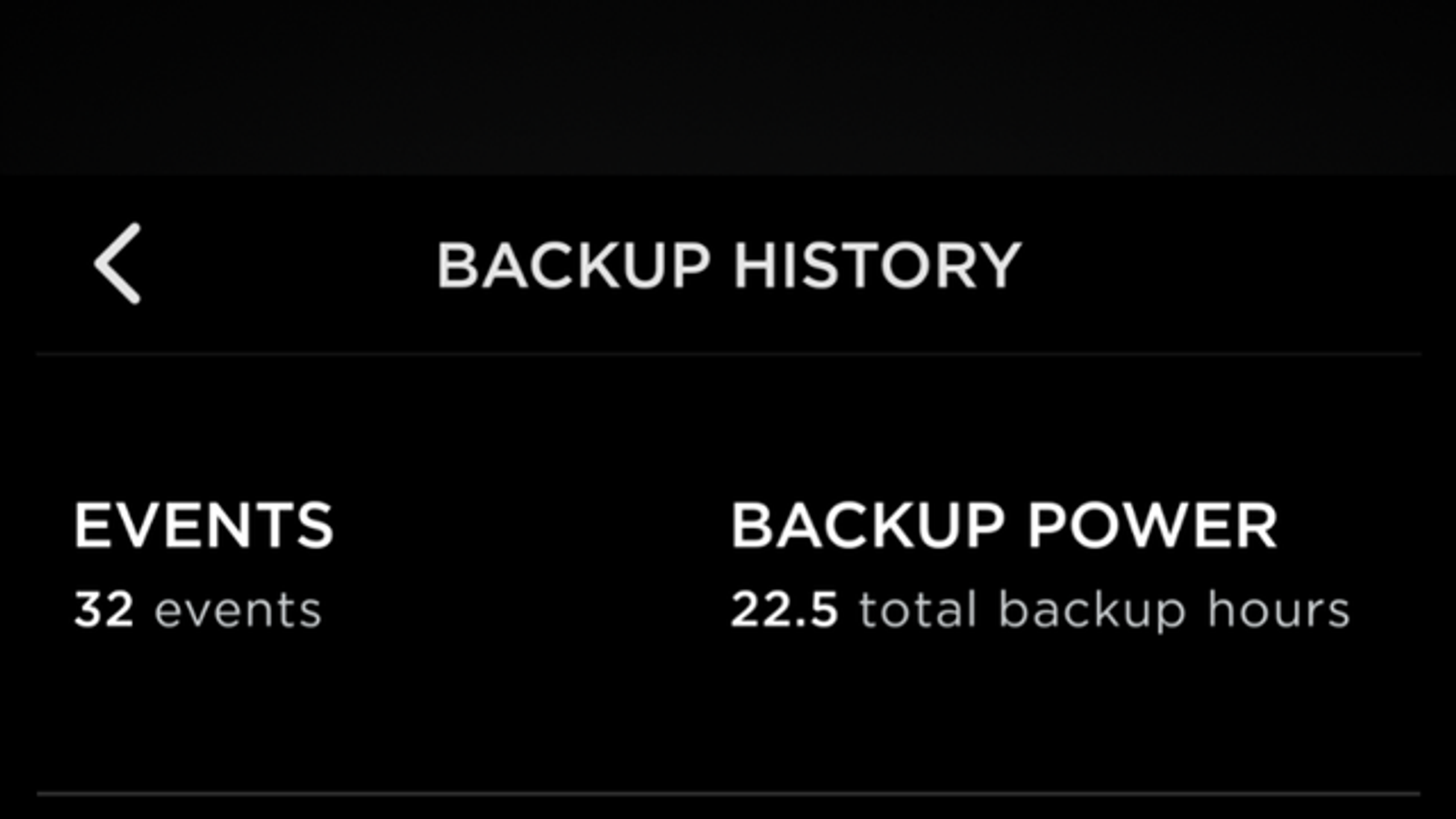The width and height of the screenshot is (1456, 819).
Task: Tap the back chevron arrow
Action: (x=118, y=264)
